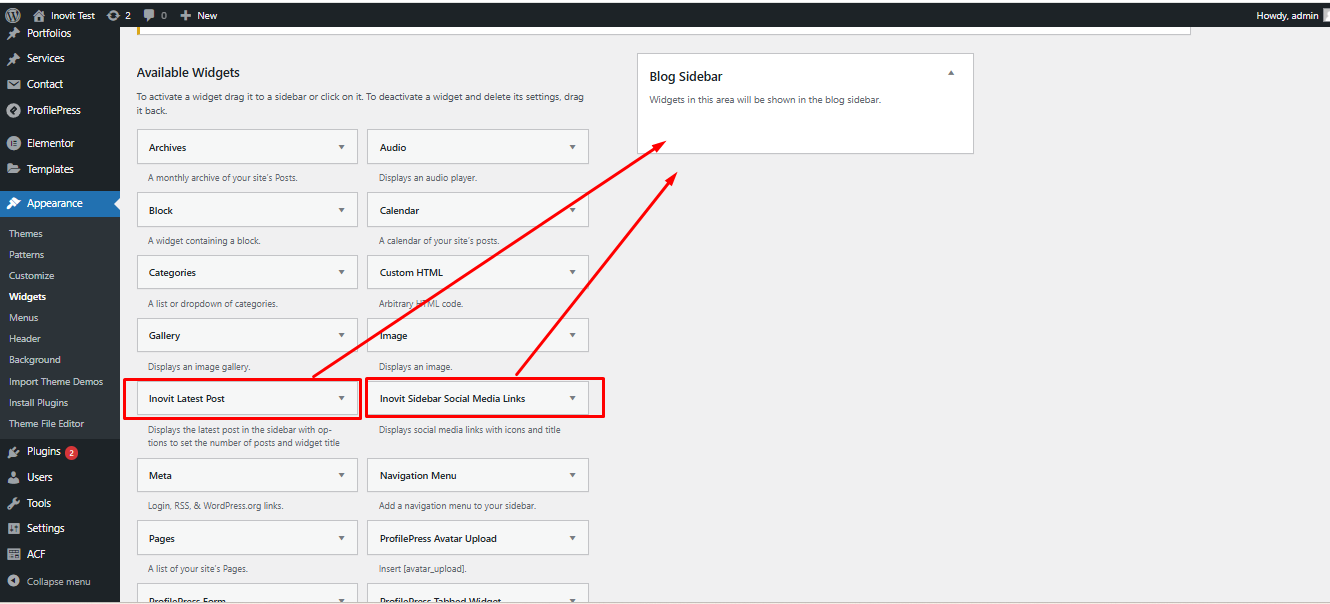The width and height of the screenshot is (1330, 604).
Task: Open the Background submenu item
Action: [35, 359]
